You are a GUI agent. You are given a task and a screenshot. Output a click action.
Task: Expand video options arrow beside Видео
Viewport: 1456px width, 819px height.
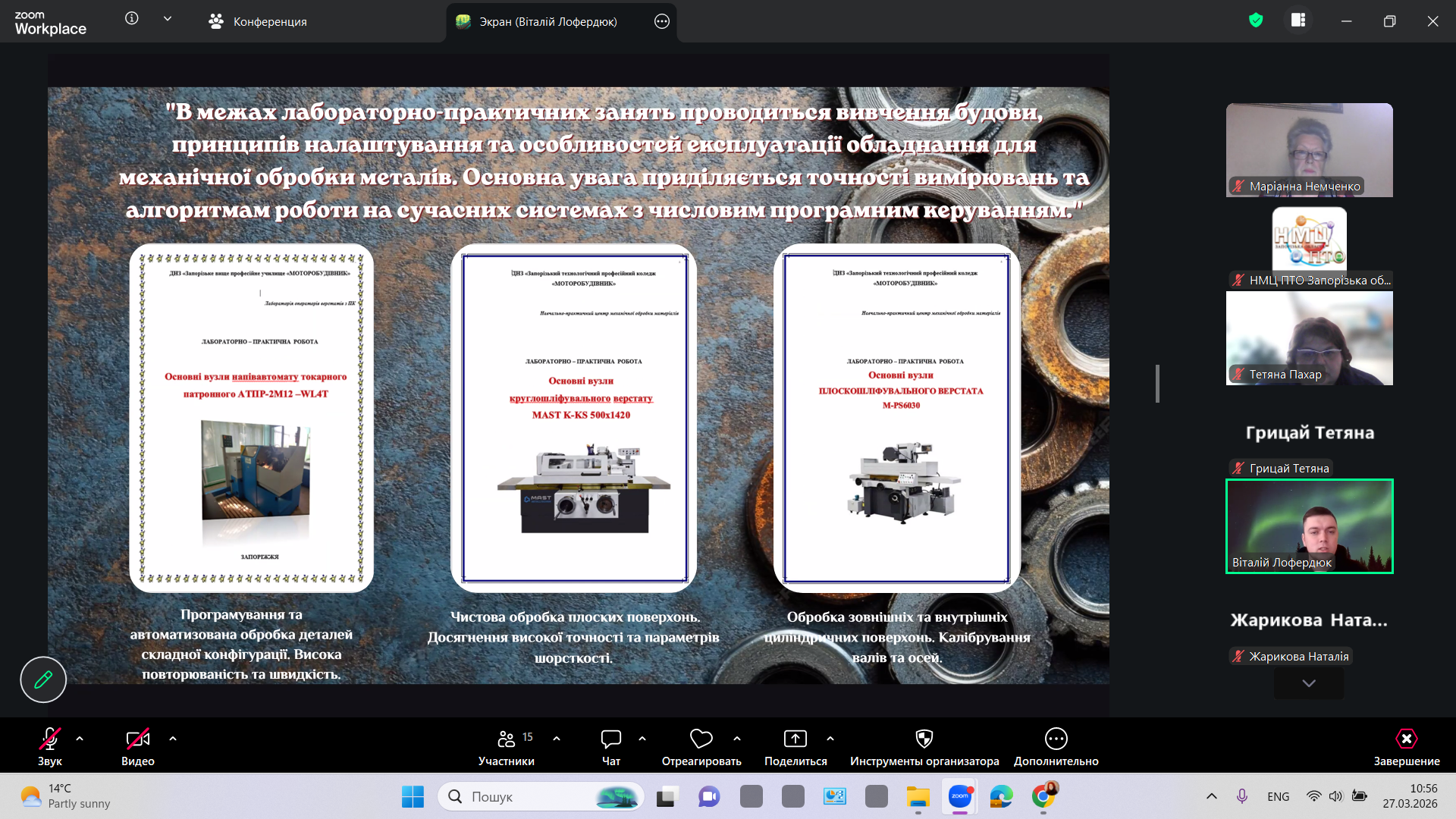[173, 738]
